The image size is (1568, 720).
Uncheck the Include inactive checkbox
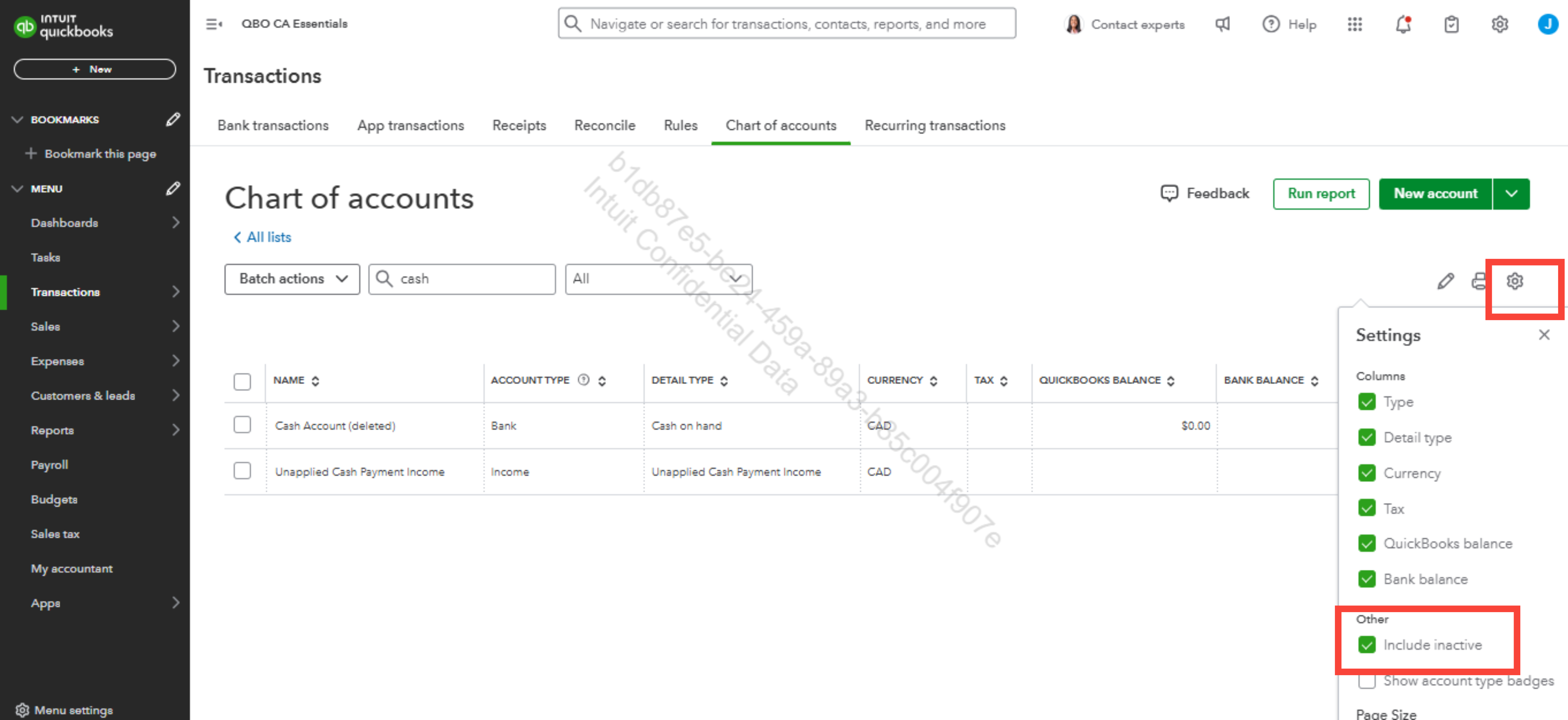[x=1366, y=645]
